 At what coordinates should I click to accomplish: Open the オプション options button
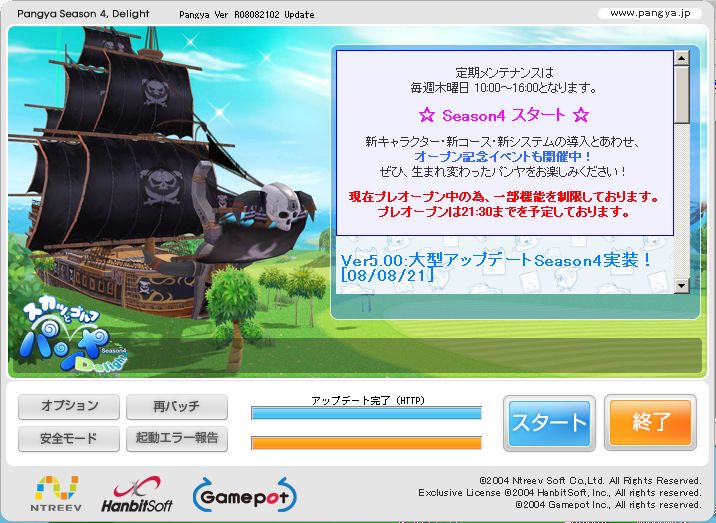(x=69, y=407)
